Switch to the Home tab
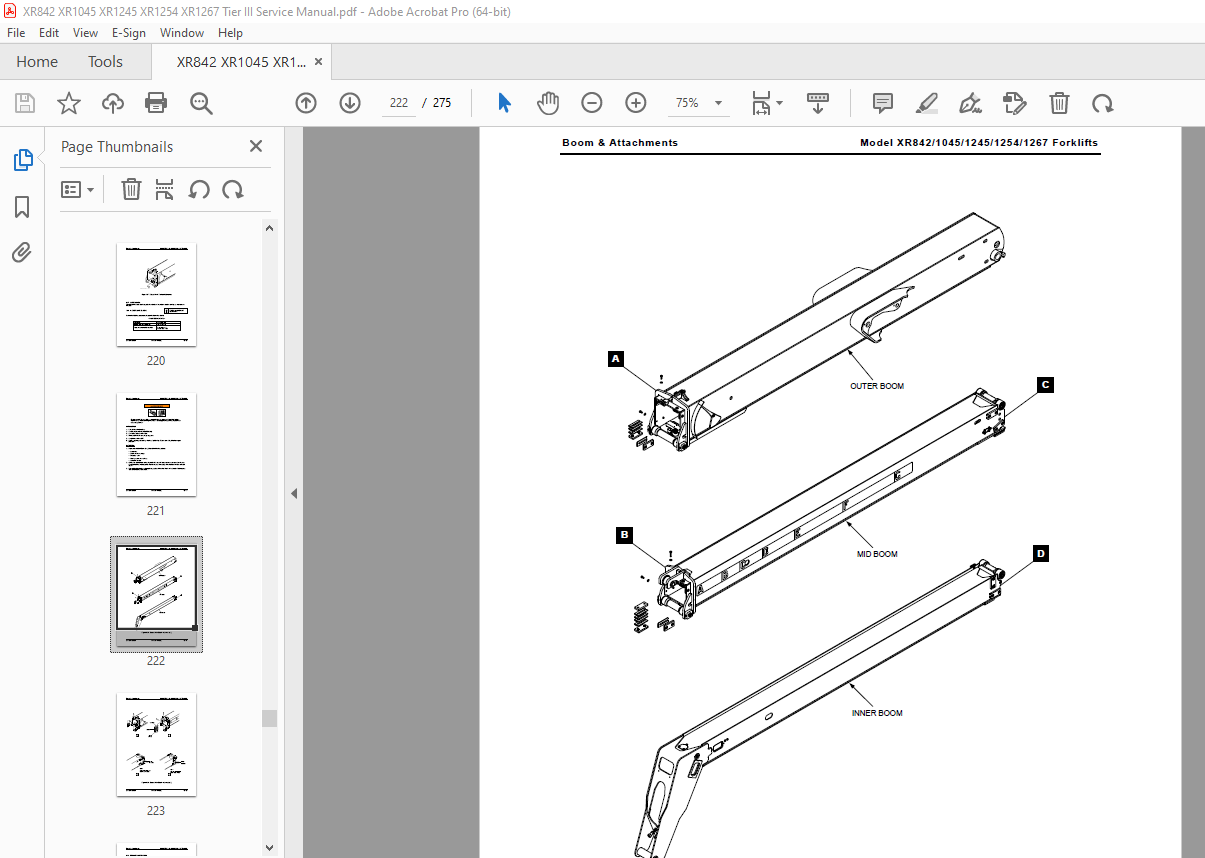The width and height of the screenshot is (1205, 858). point(37,62)
